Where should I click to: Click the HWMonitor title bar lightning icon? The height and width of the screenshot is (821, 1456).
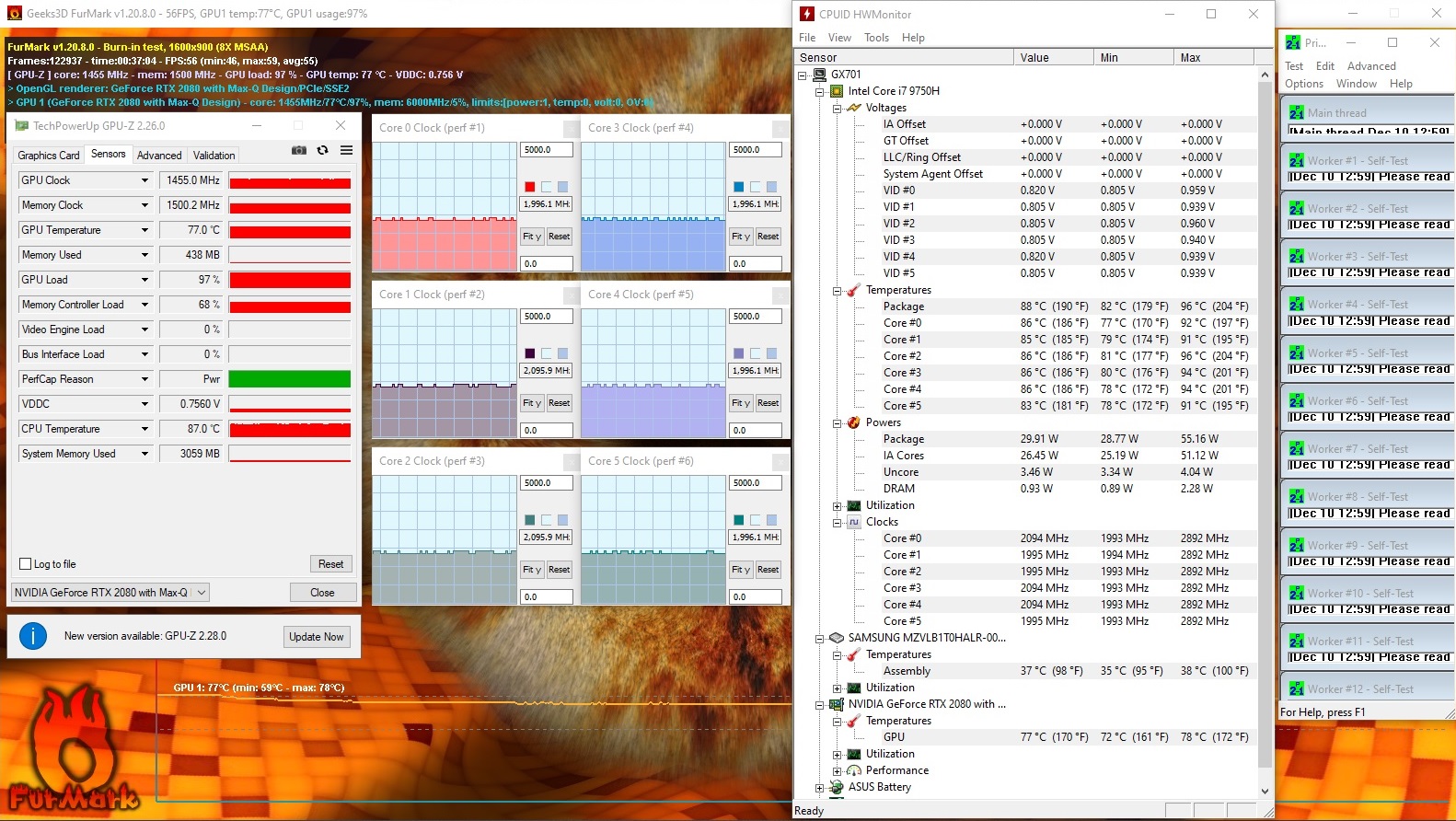[806, 14]
